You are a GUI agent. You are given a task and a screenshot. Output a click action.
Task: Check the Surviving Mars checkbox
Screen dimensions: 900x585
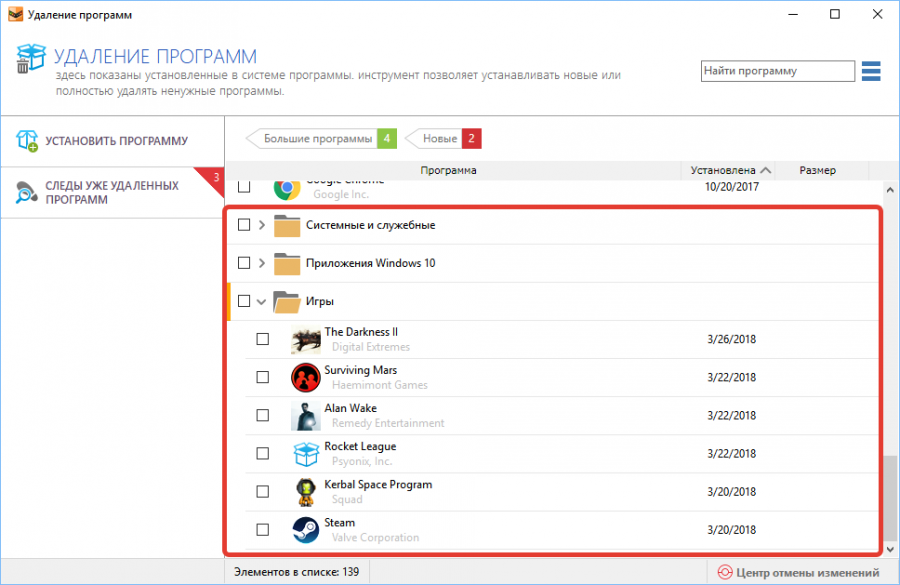(x=262, y=377)
